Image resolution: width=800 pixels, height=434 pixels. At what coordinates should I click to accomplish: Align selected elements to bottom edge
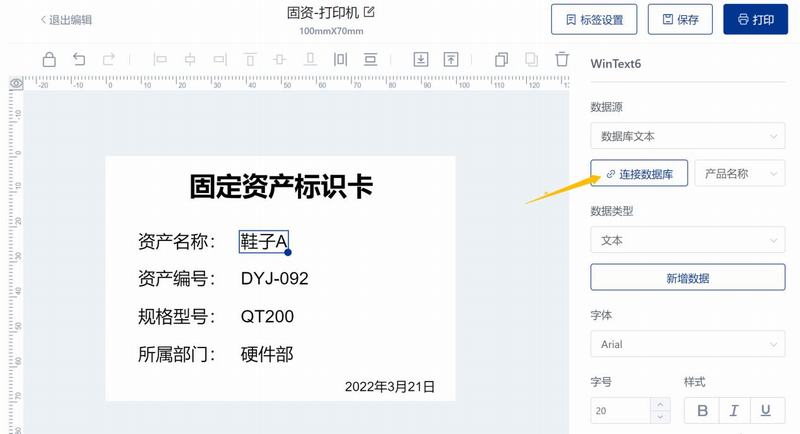[x=310, y=60]
